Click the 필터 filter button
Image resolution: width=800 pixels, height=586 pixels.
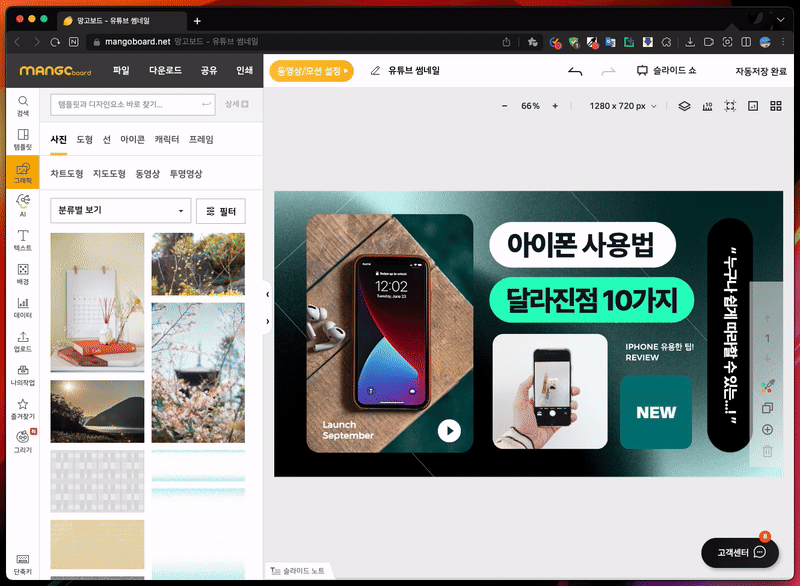click(221, 211)
